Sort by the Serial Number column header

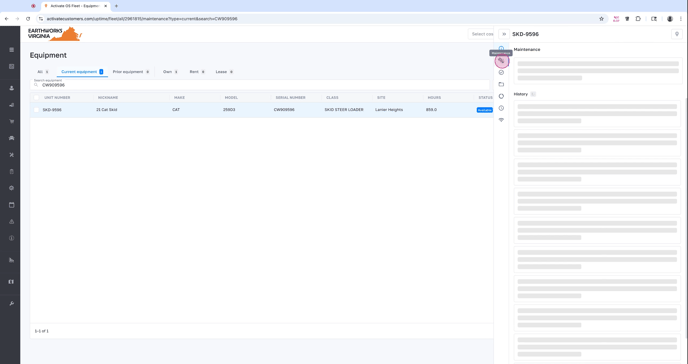pyautogui.click(x=290, y=97)
